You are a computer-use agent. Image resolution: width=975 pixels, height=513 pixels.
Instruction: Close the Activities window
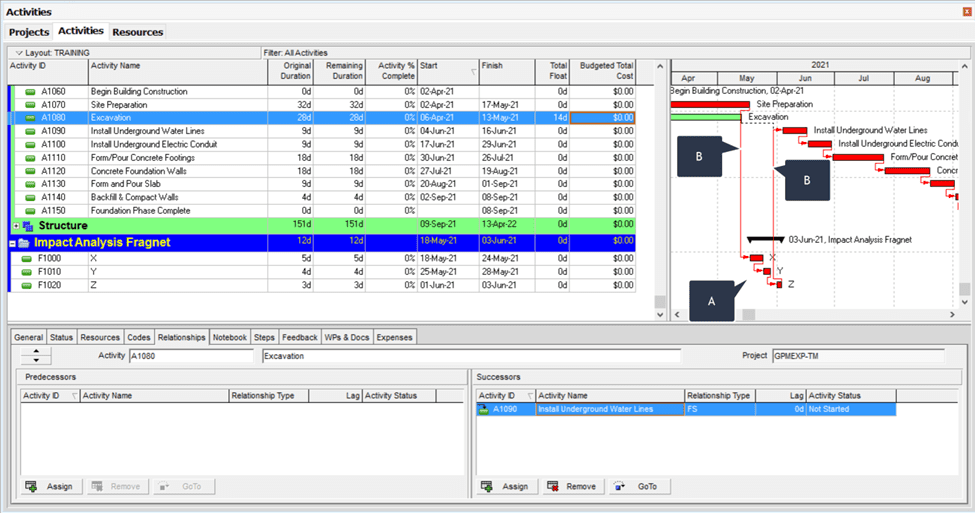[967, 11]
